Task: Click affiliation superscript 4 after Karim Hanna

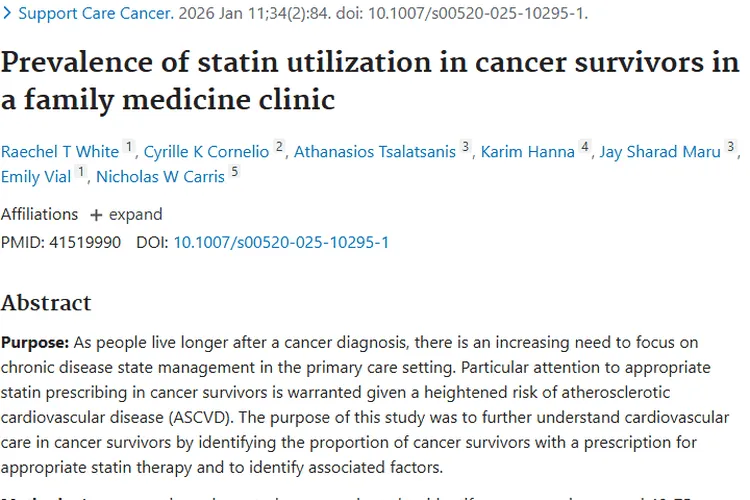Action: click(x=585, y=148)
